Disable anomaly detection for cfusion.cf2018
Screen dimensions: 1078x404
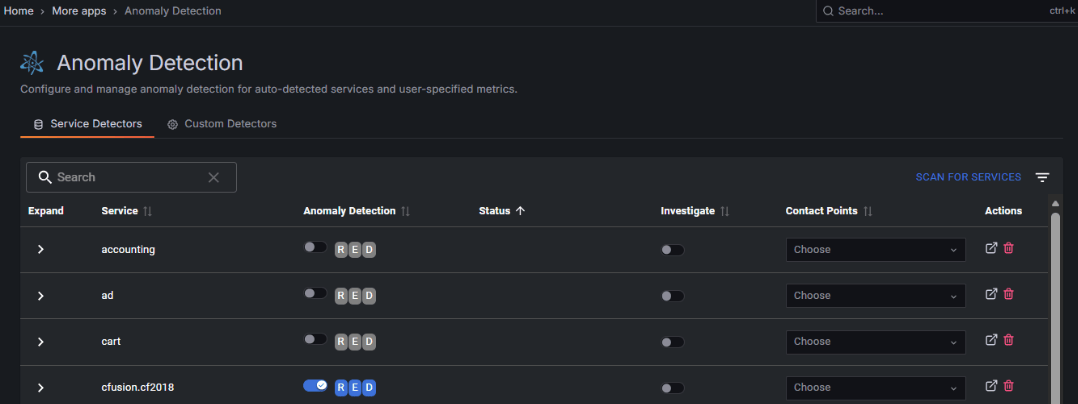point(315,385)
